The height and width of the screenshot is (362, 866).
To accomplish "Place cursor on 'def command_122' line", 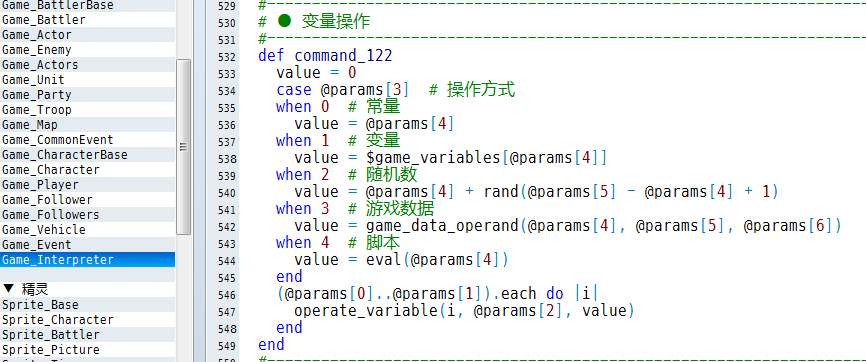I will pos(325,56).
